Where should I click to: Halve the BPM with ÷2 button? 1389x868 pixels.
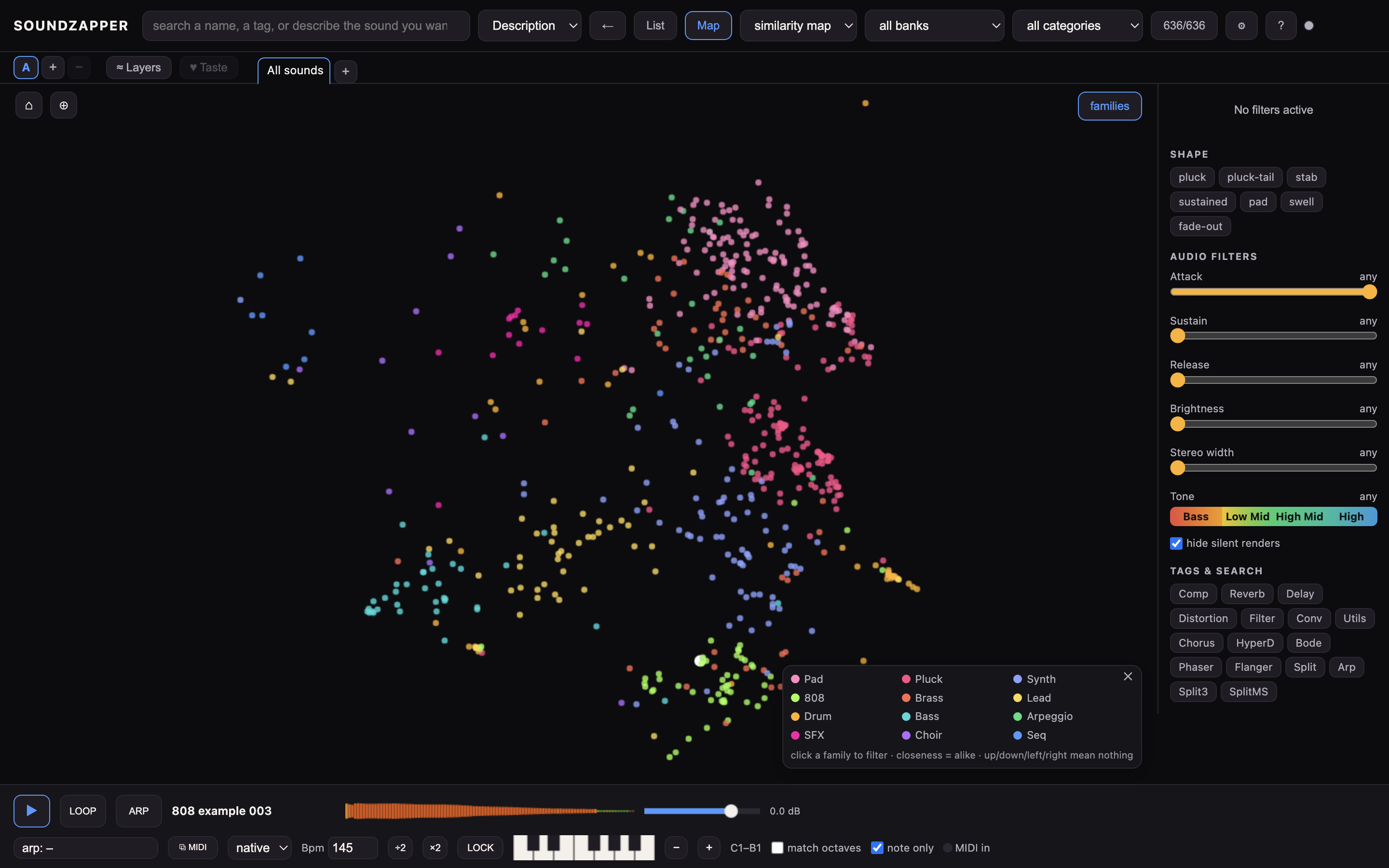(400, 847)
